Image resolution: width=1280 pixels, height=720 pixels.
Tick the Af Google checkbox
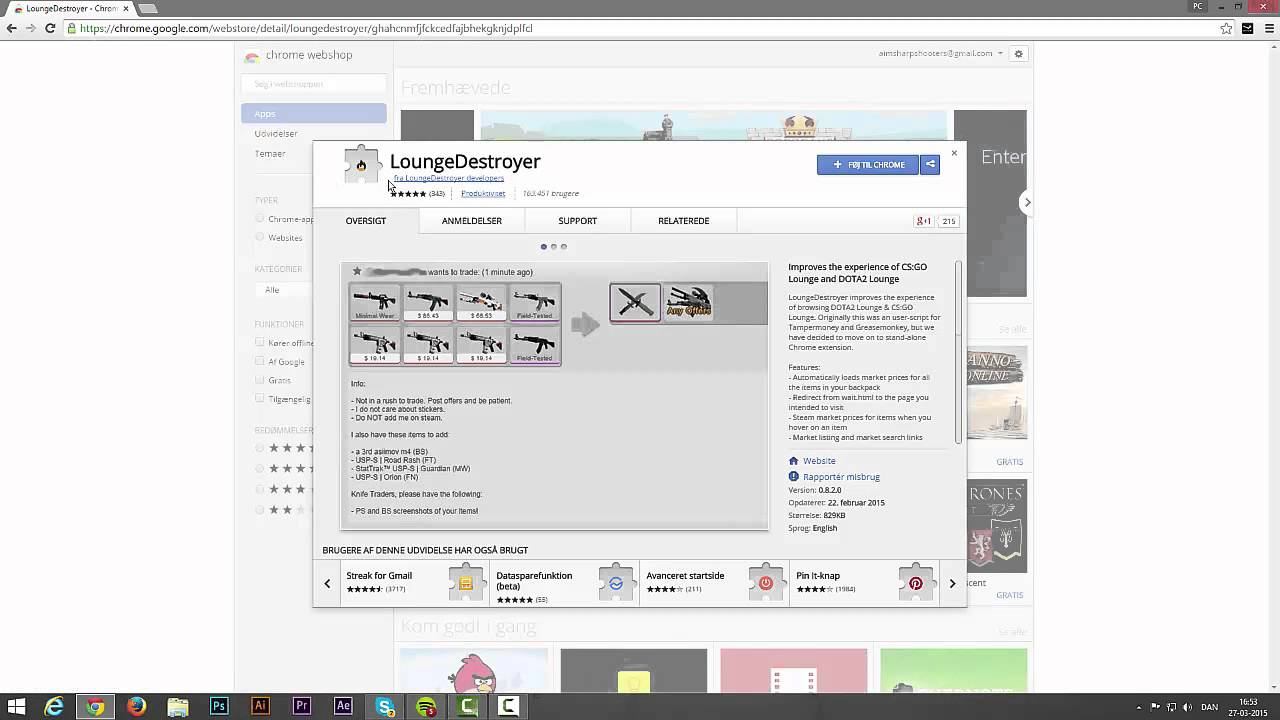(260, 362)
